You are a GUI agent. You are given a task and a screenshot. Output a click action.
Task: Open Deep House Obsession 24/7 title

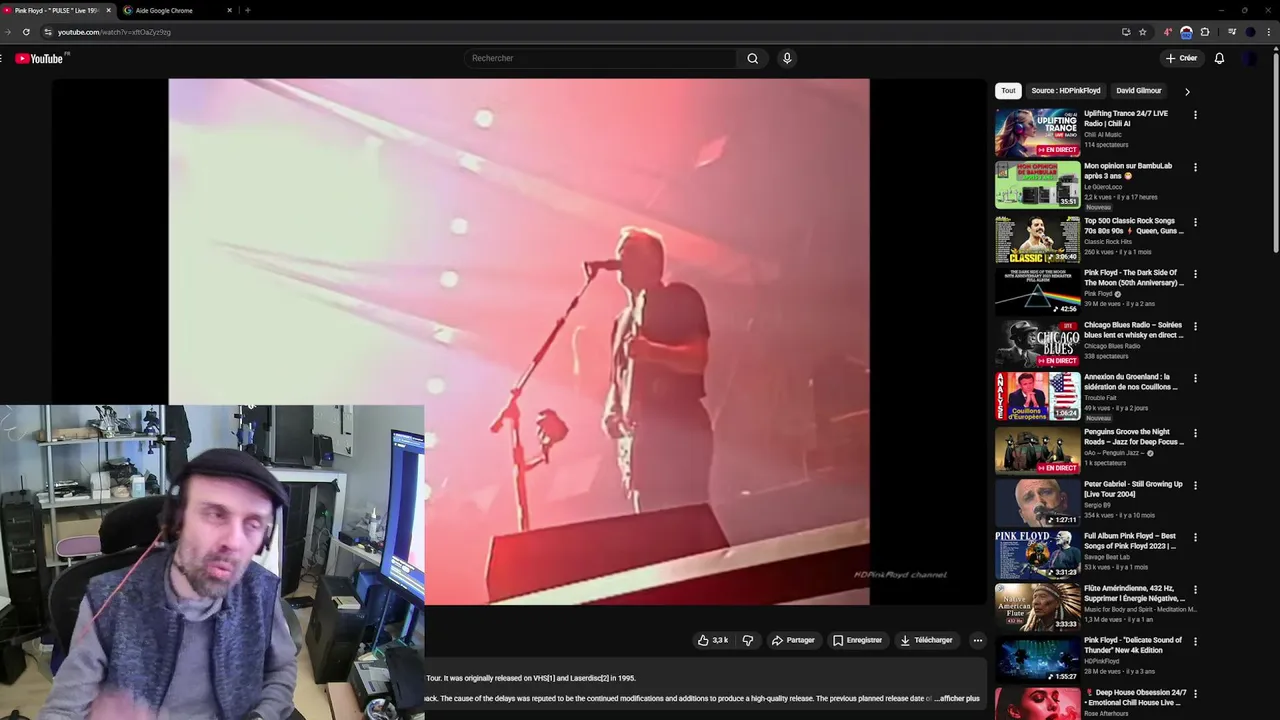click(1136, 697)
